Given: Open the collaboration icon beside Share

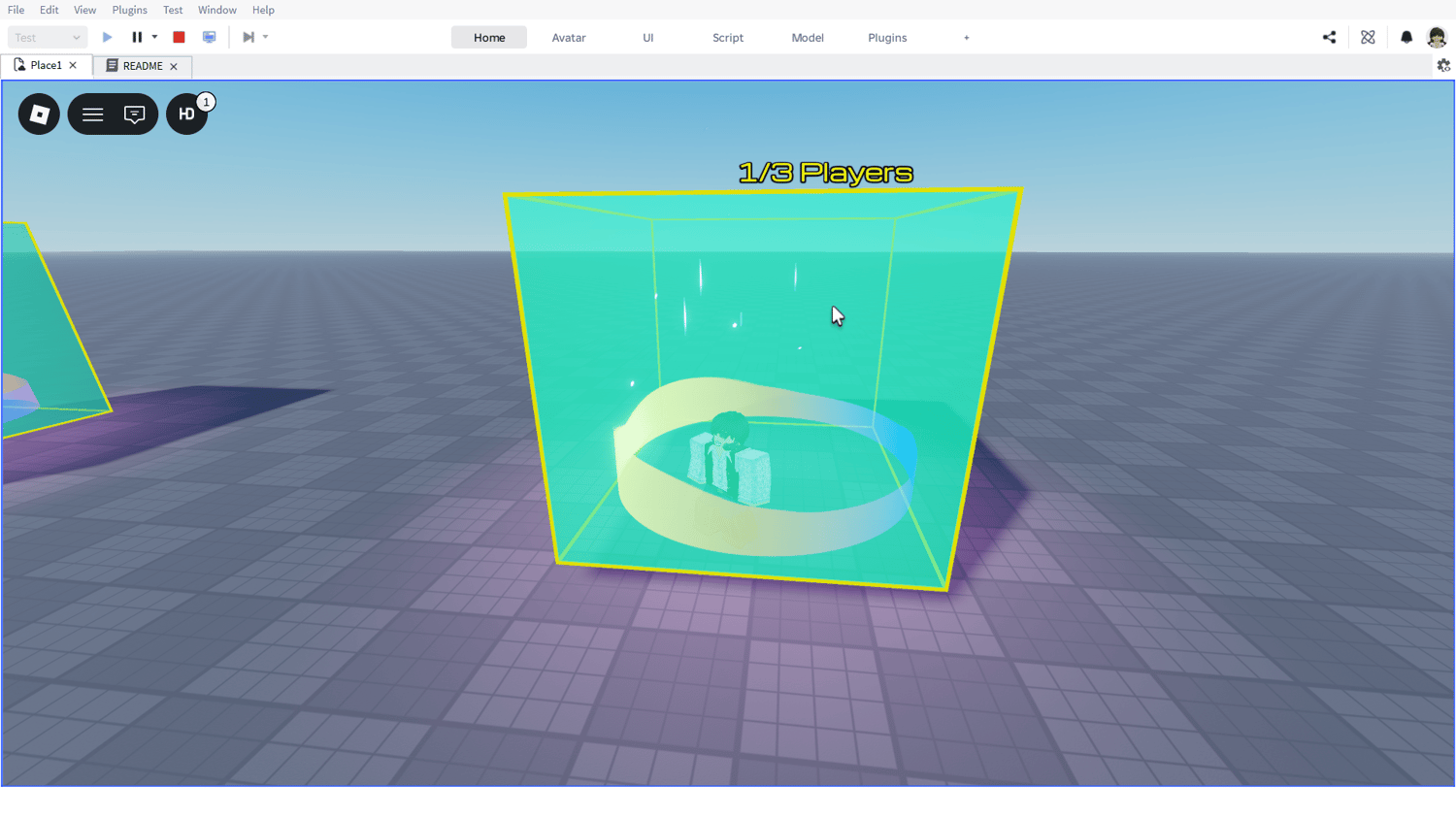Looking at the screenshot, I should point(1368,38).
